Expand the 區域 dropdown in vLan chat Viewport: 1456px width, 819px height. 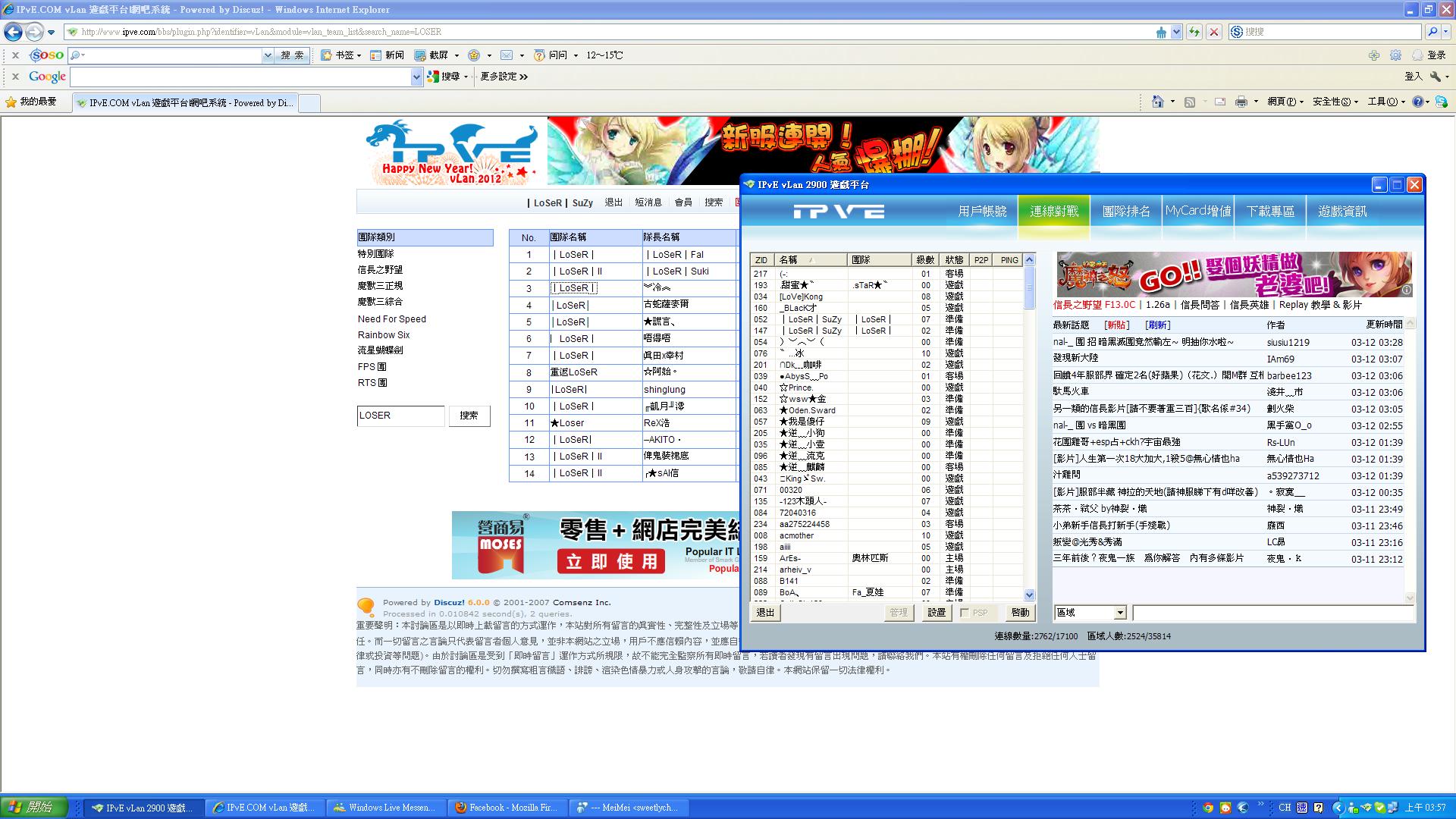[x=1120, y=613]
